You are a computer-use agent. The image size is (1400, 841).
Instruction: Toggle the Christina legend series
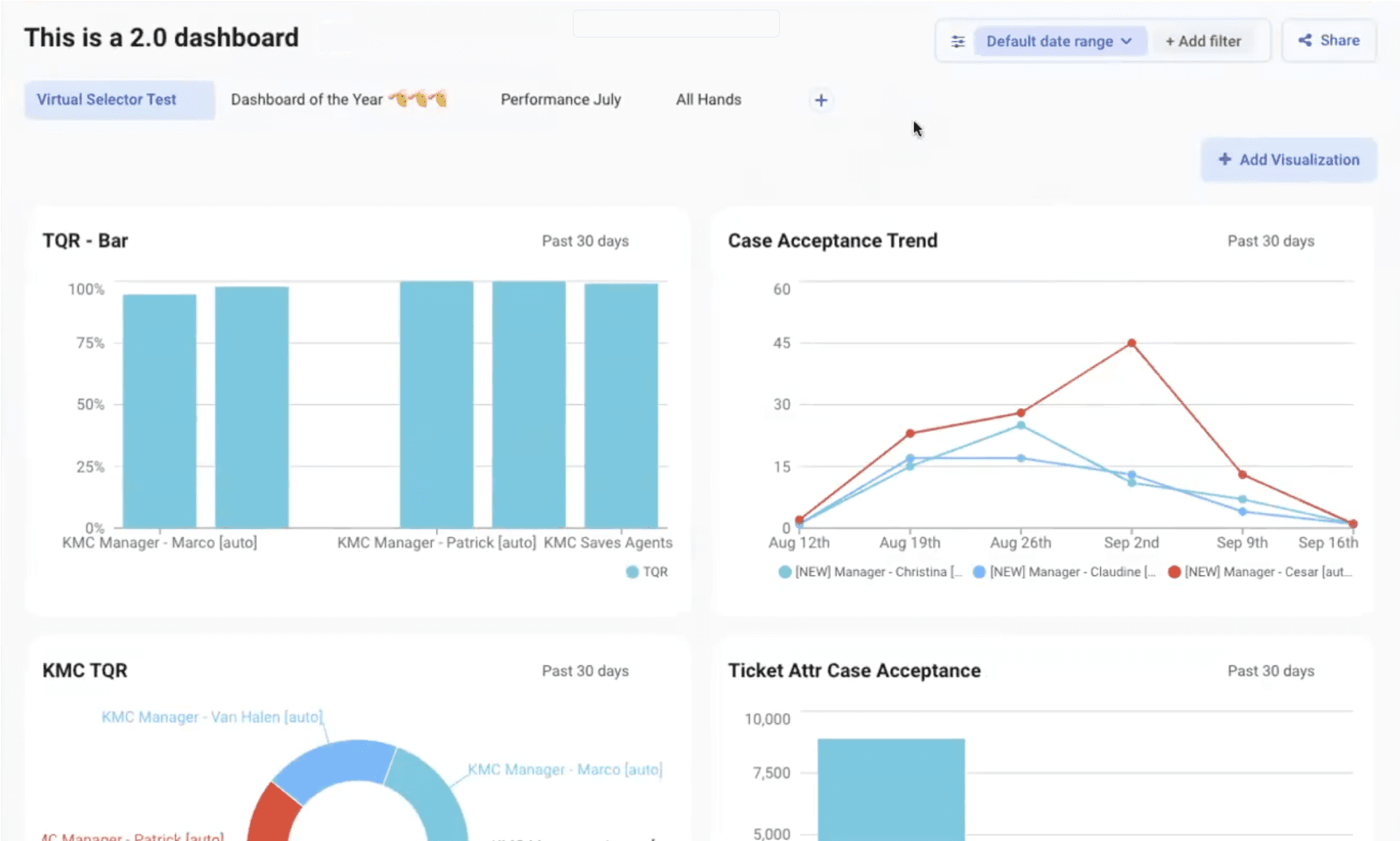[x=869, y=572]
